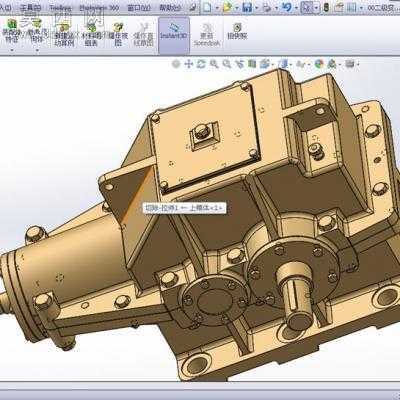
Task: Click the Undo arrow icon
Action: click(x=287, y=7)
